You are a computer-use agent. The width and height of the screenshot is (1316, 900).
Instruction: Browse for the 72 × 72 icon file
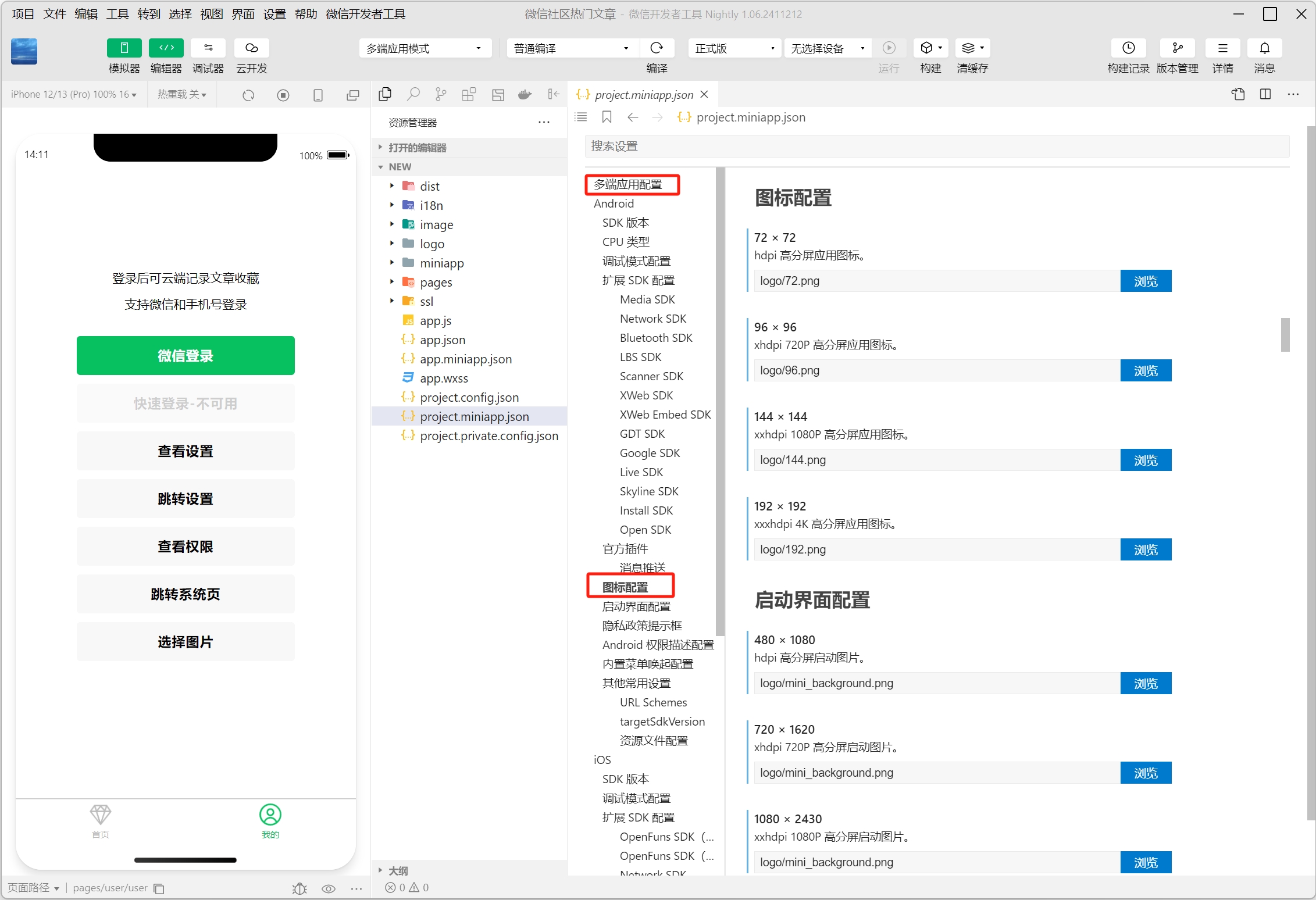tap(1146, 281)
